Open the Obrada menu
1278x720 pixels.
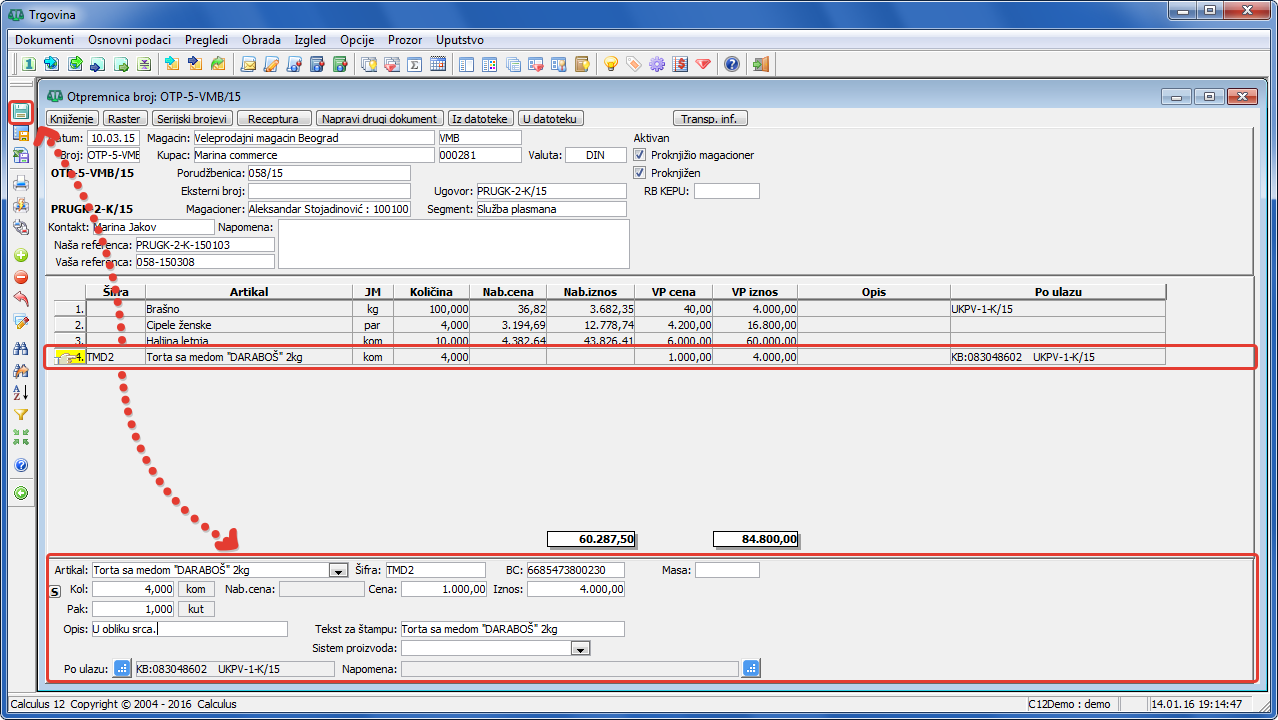click(261, 40)
